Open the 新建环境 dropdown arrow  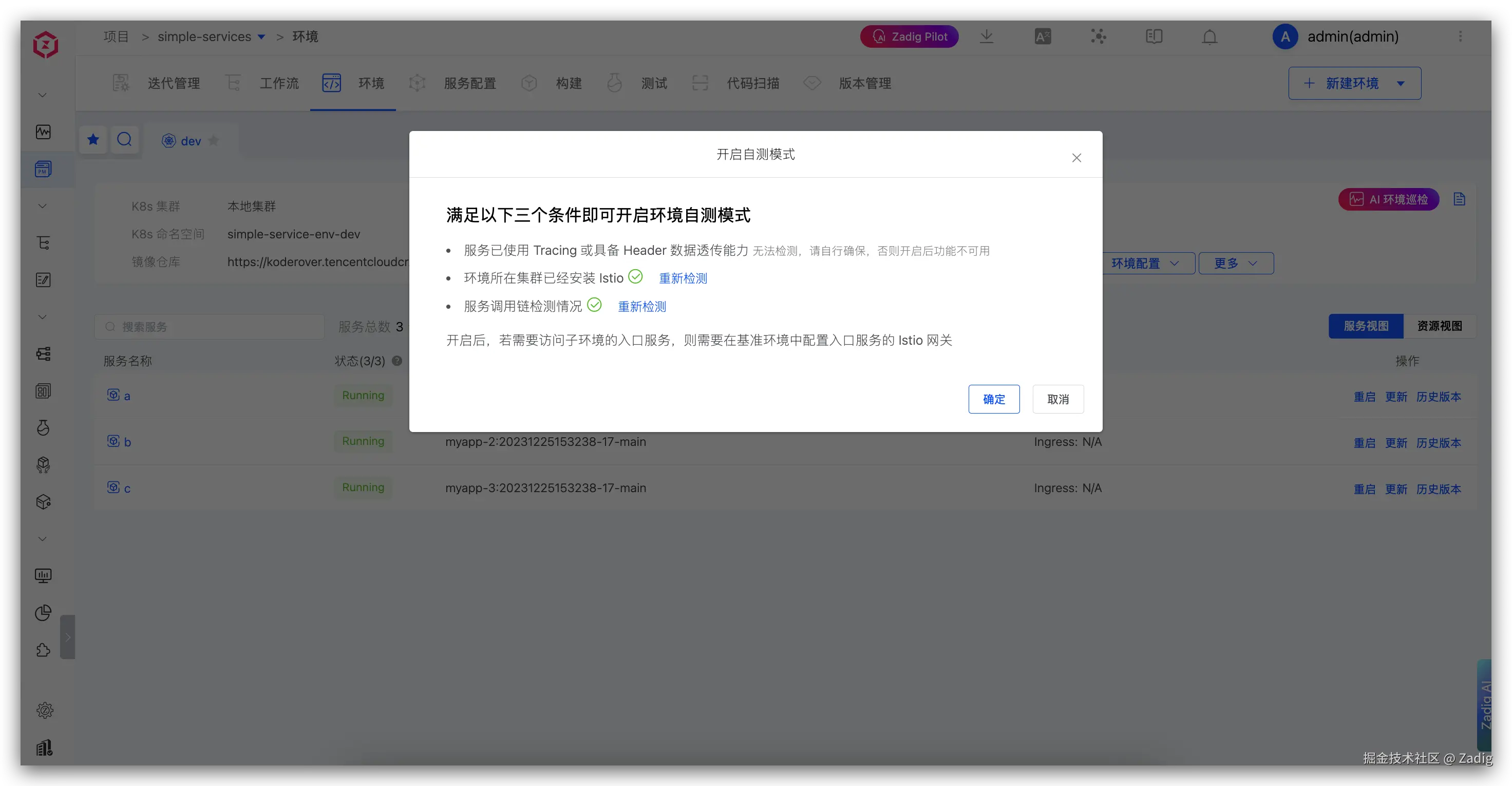(1401, 83)
